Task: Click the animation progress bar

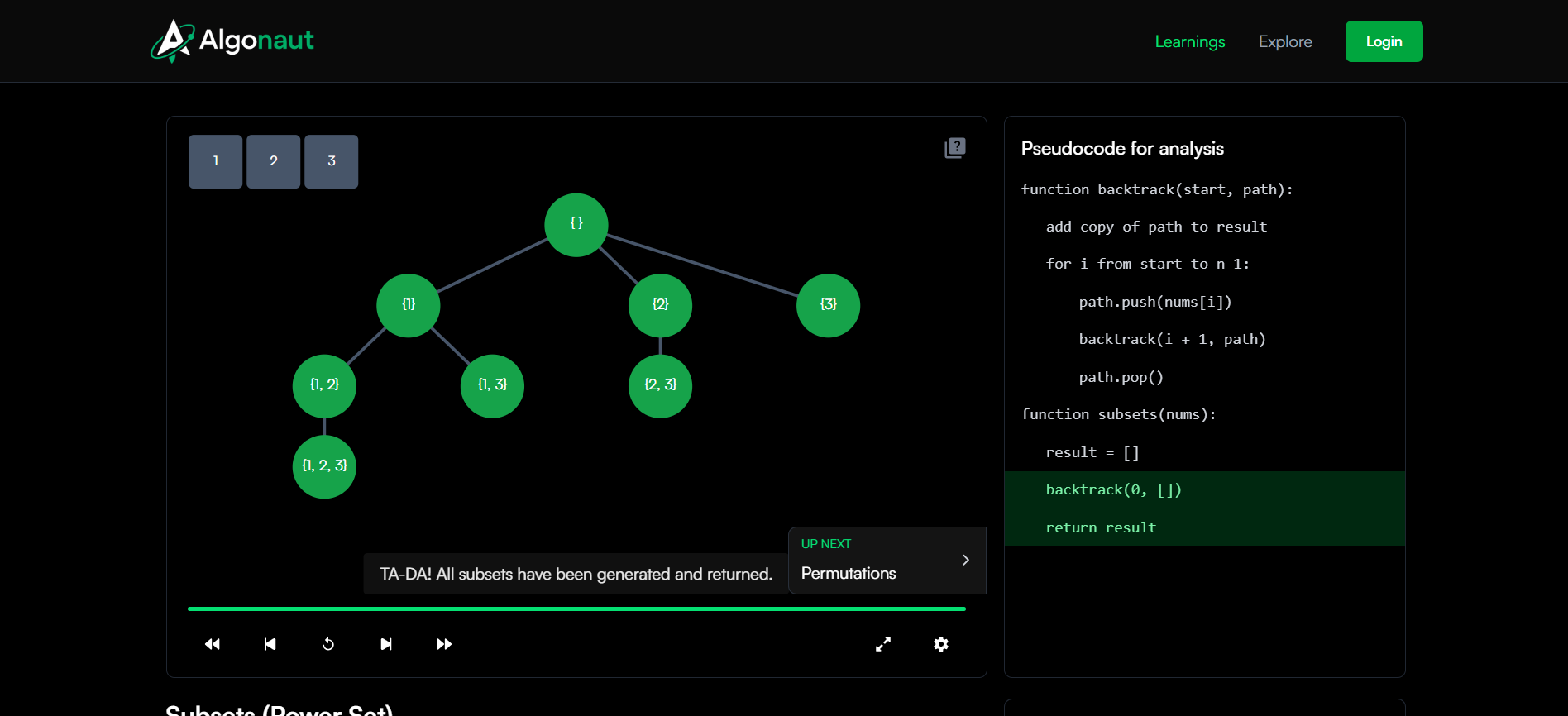Action: click(576, 609)
